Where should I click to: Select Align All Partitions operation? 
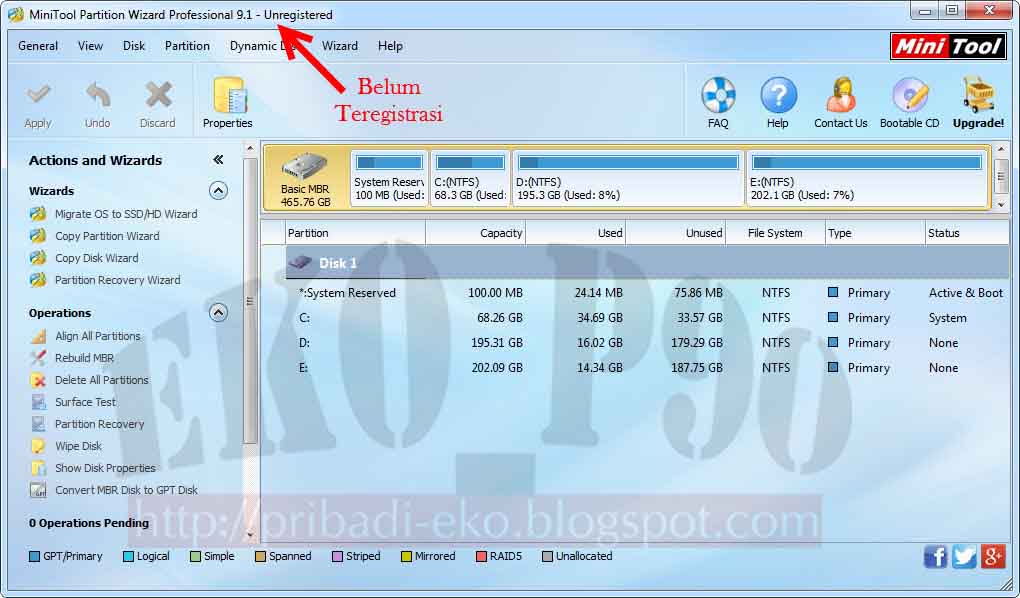pos(98,336)
